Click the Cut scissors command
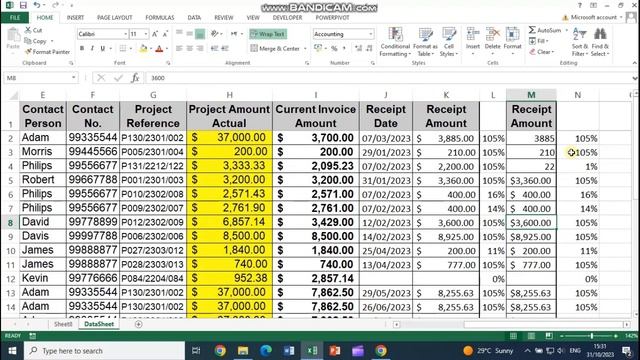Image resolution: width=640 pixels, height=360 pixels. click(34, 30)
